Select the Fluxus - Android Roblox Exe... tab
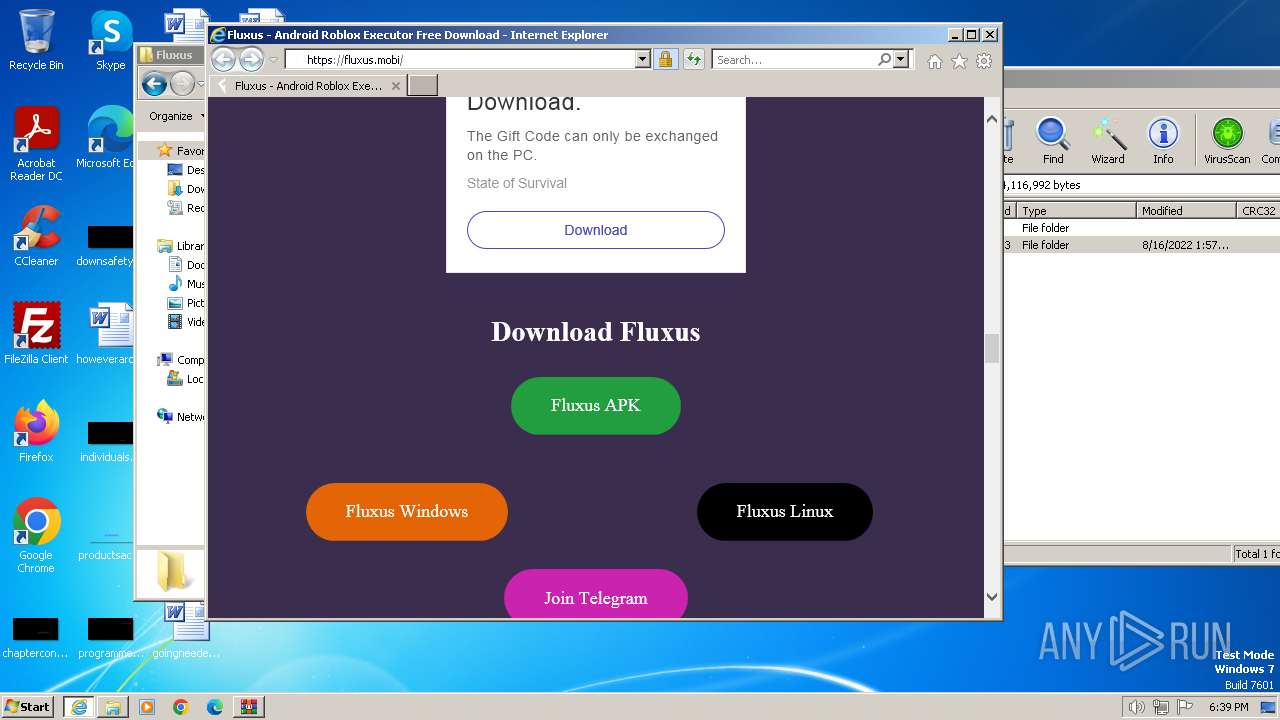1280x720 pixels. coord(308,86)
